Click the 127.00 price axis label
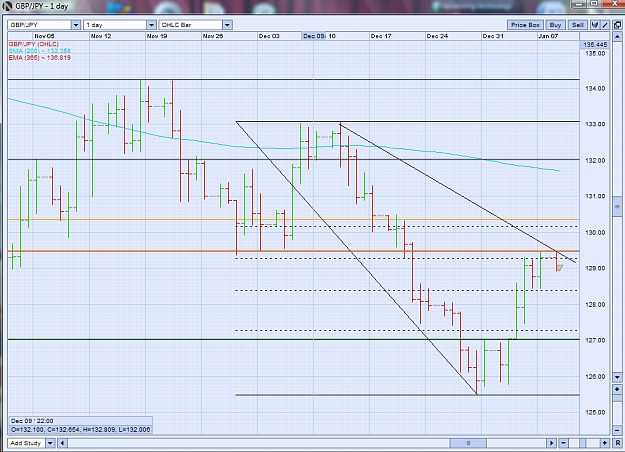 595,340
